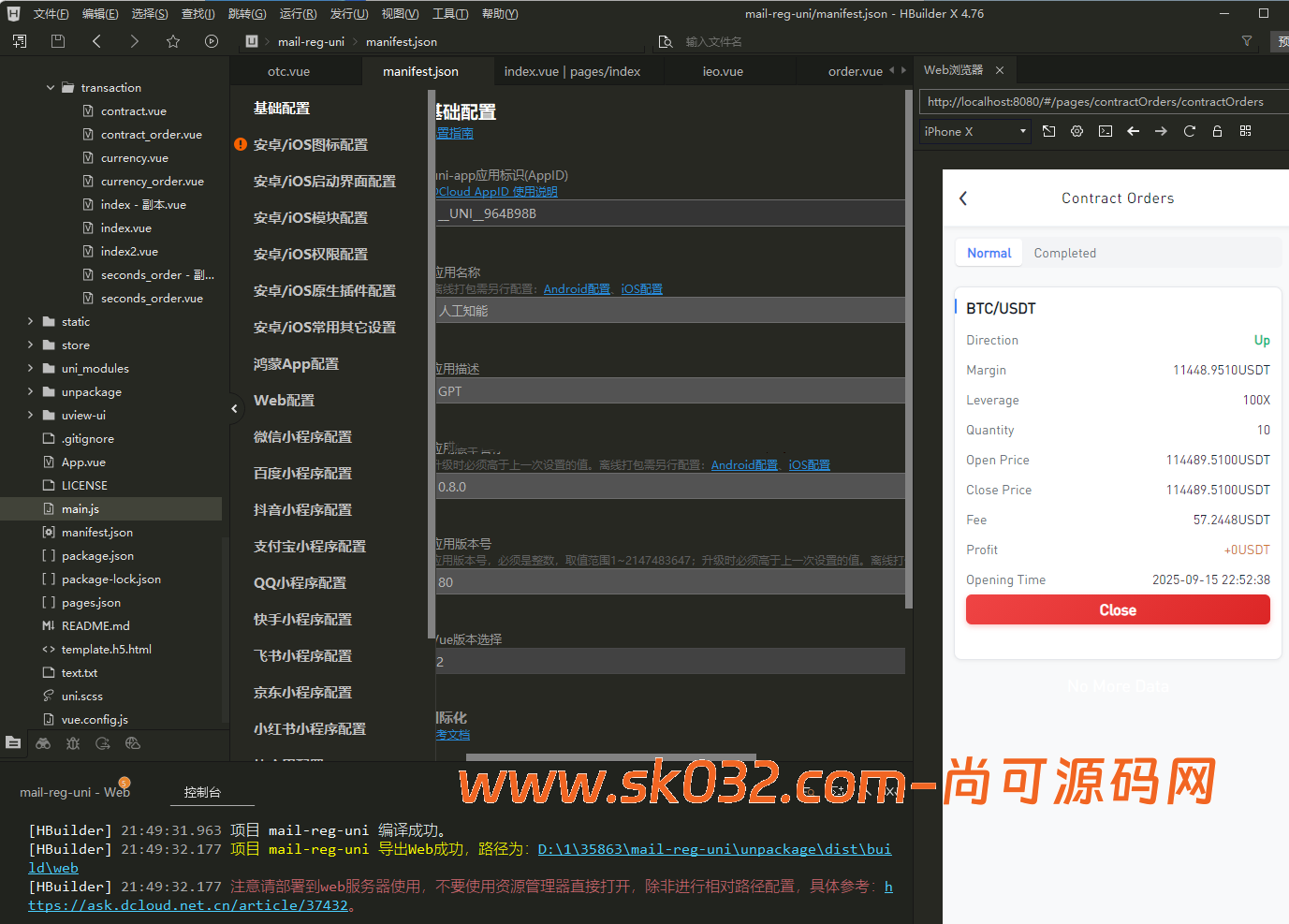Viewport: 1289px width, 924px height.
Task: Mark project as favorite with star icon
Action: pyautogui.click(x=172, y=41)
